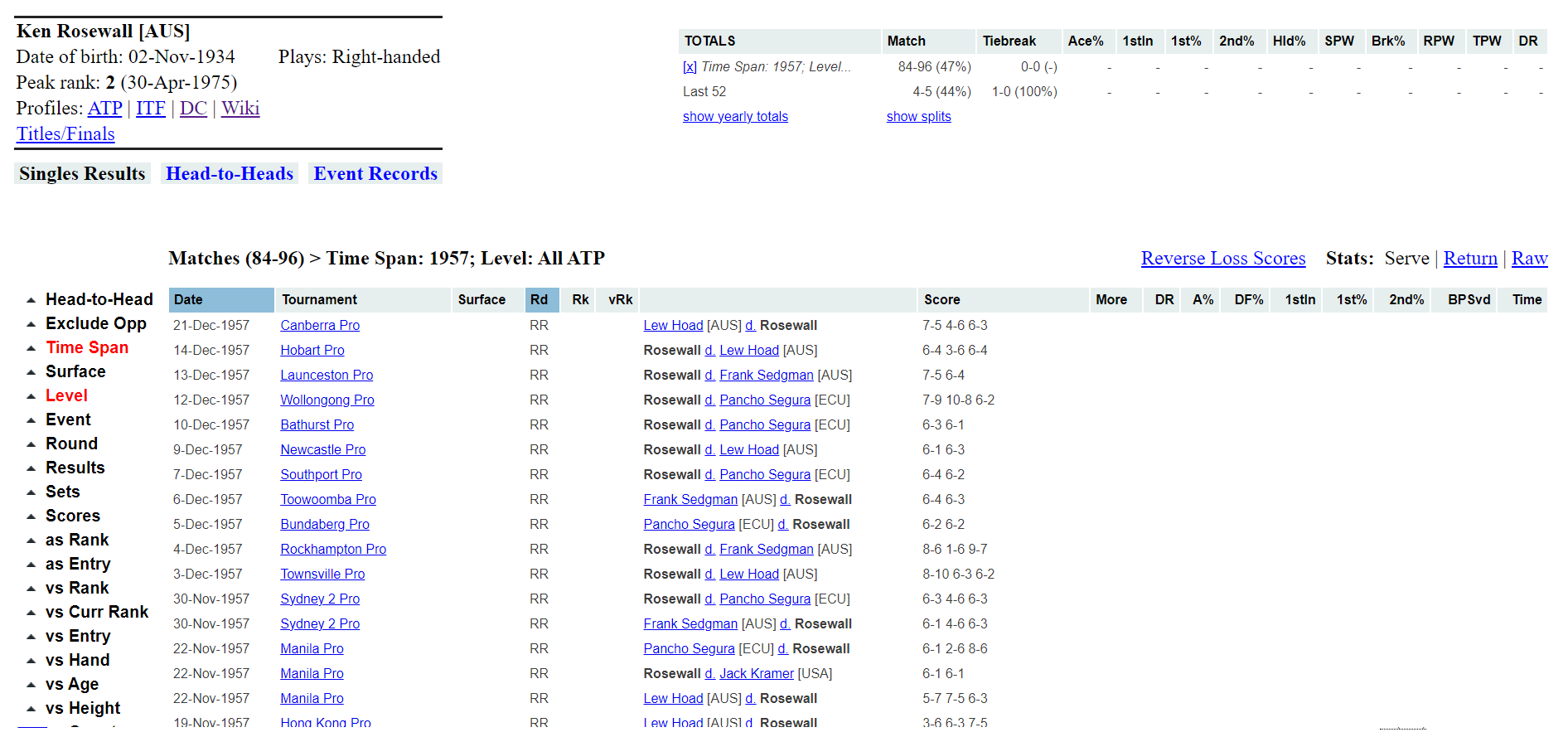This screenshot has height=737, width=1568.
Task: Expand the Surface filter arrow
Action: click(x=31, y=372)
